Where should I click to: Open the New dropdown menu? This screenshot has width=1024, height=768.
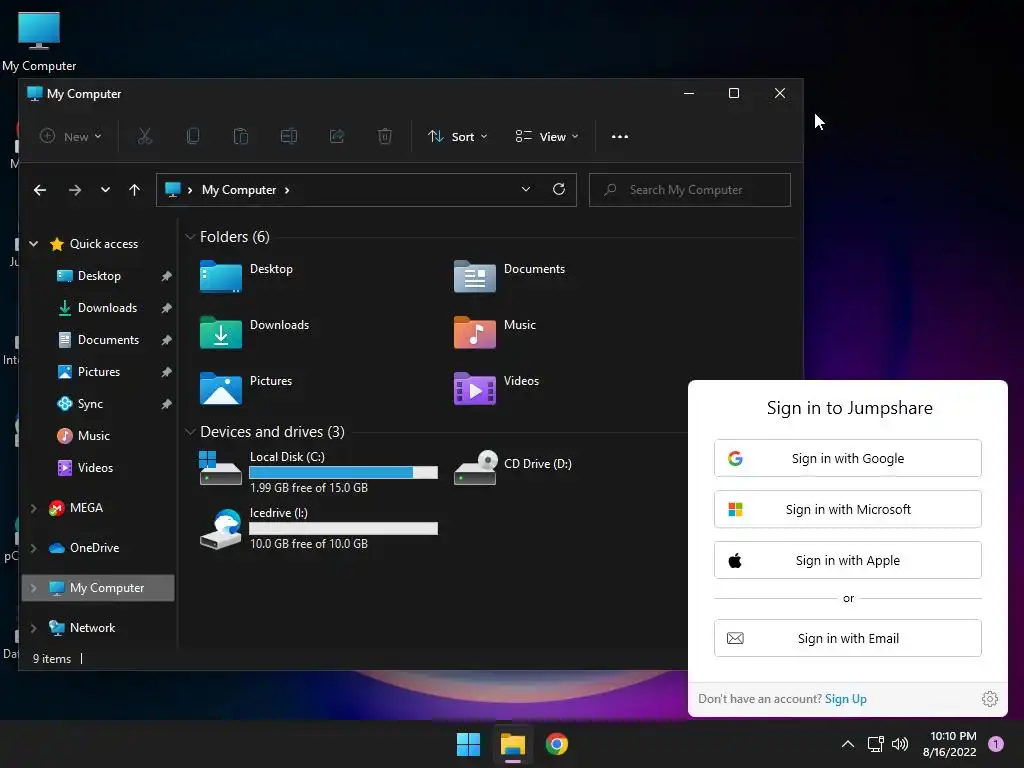coord(71,136)
